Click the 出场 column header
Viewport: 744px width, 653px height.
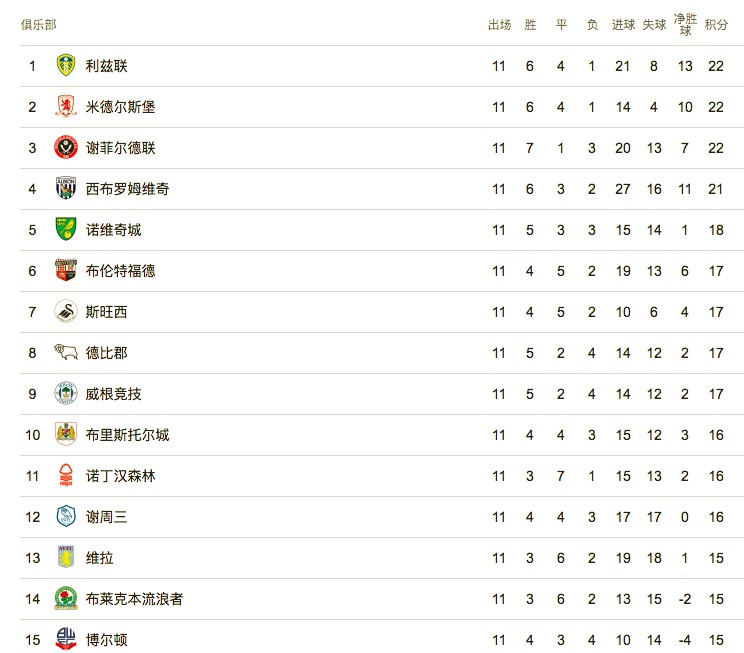[499, 25]
